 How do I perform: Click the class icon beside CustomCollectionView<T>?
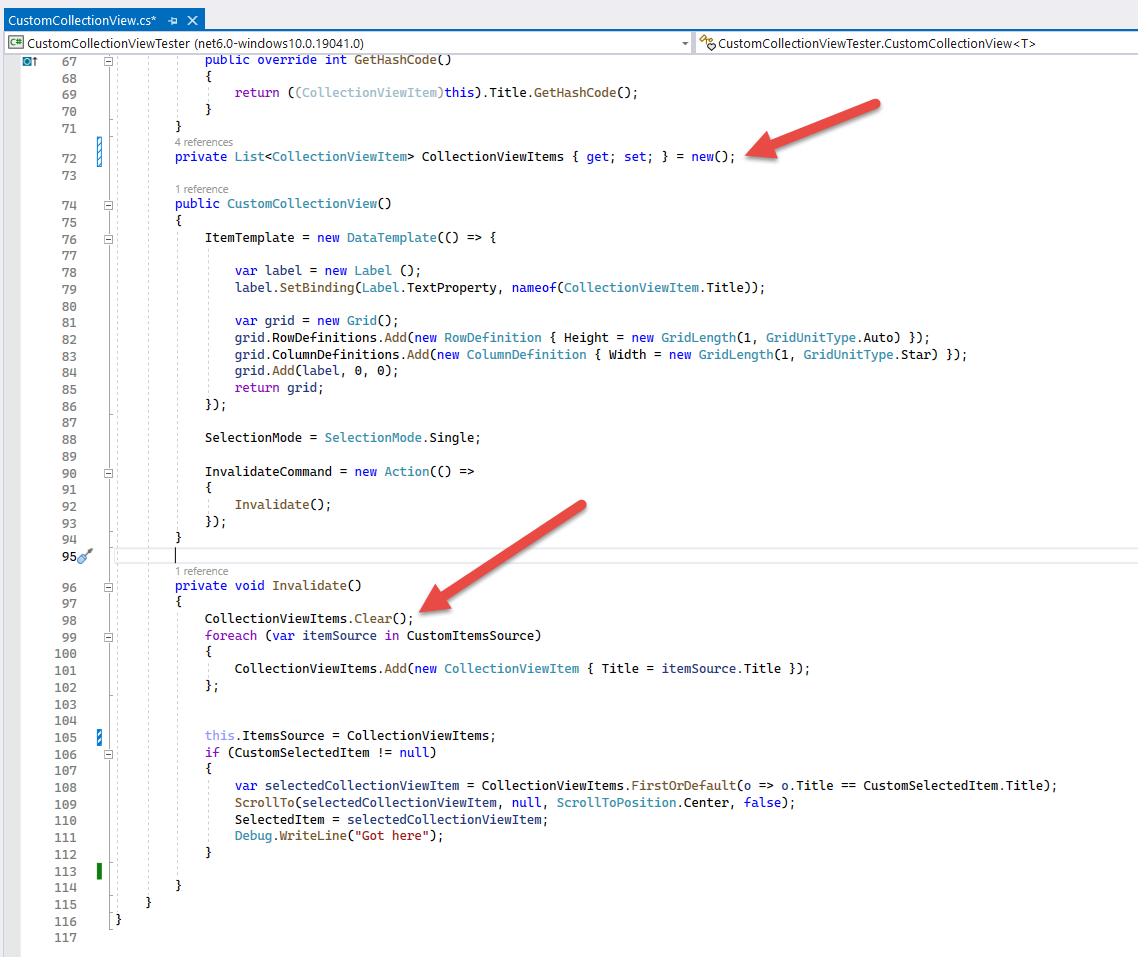coord(707,42)
